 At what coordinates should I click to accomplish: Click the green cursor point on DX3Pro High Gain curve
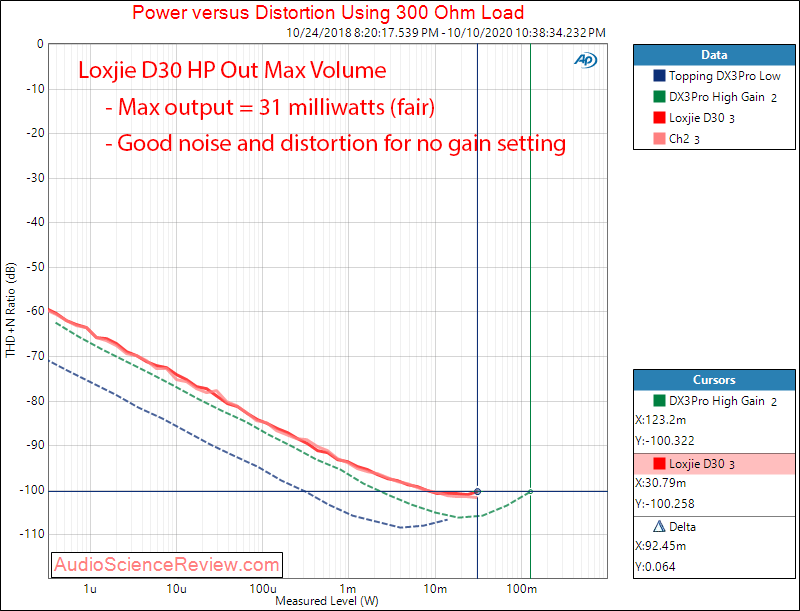pyautogui.click(x=531, y=492)
